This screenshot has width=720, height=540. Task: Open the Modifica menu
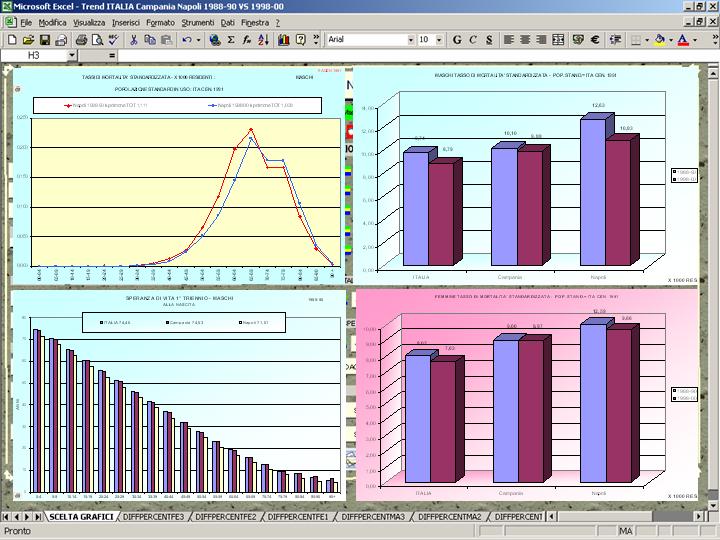tap(52, 22)
